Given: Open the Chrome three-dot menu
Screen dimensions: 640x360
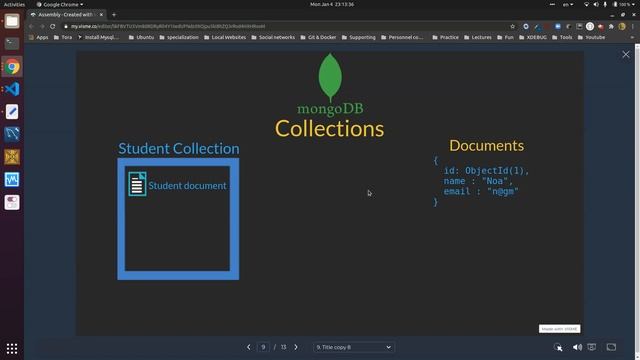Looking at the screenshot, I should click(x=633, y=26).
